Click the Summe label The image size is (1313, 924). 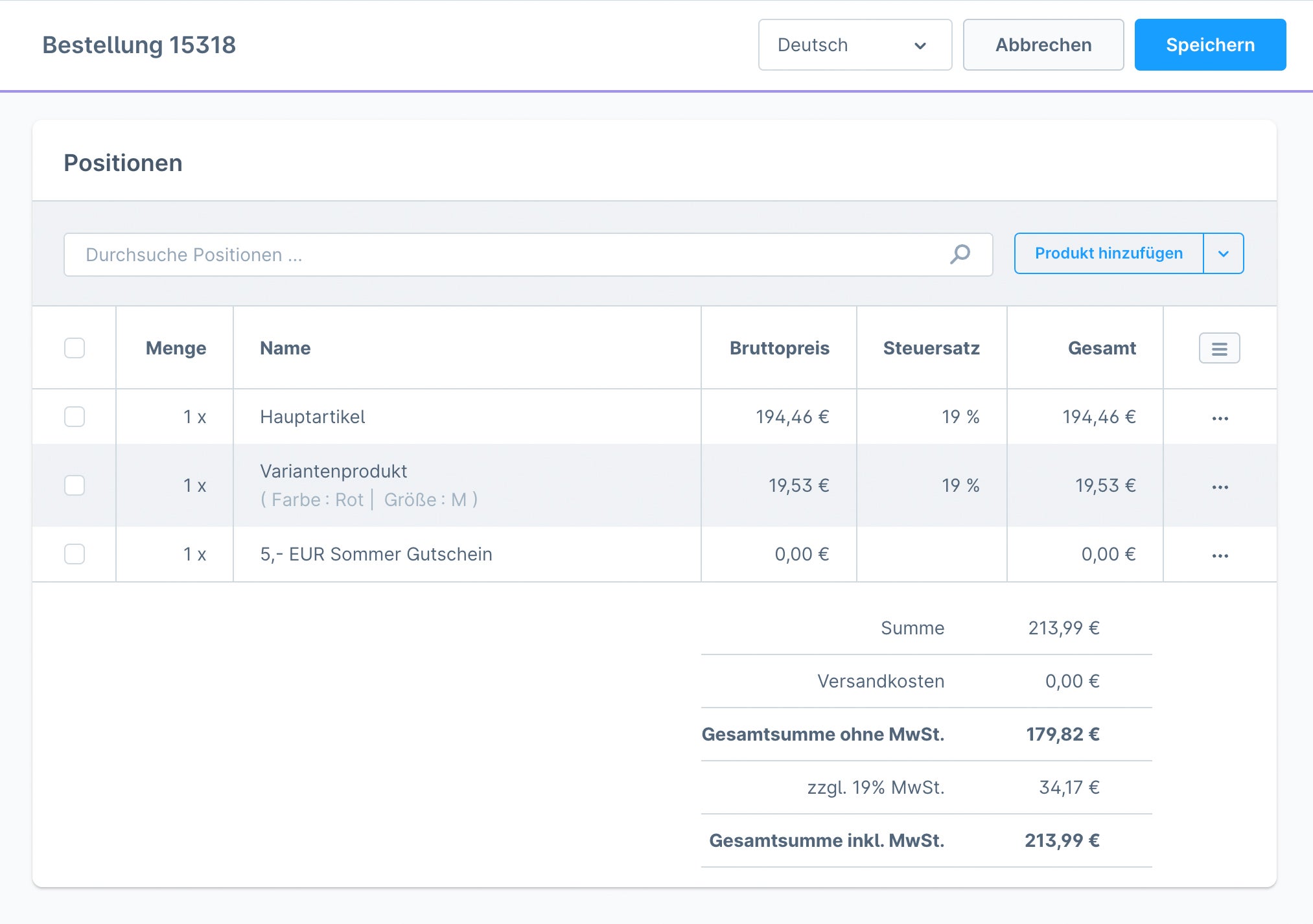(912, 628)
